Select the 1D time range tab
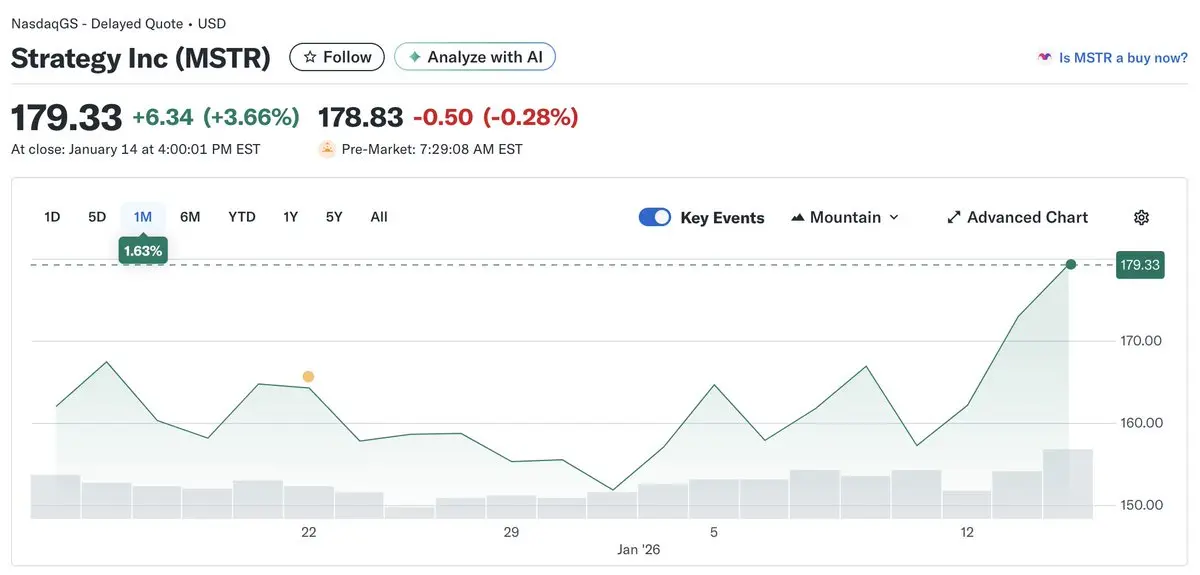Viewport: 1200px width, 575px height. [53, 217]
